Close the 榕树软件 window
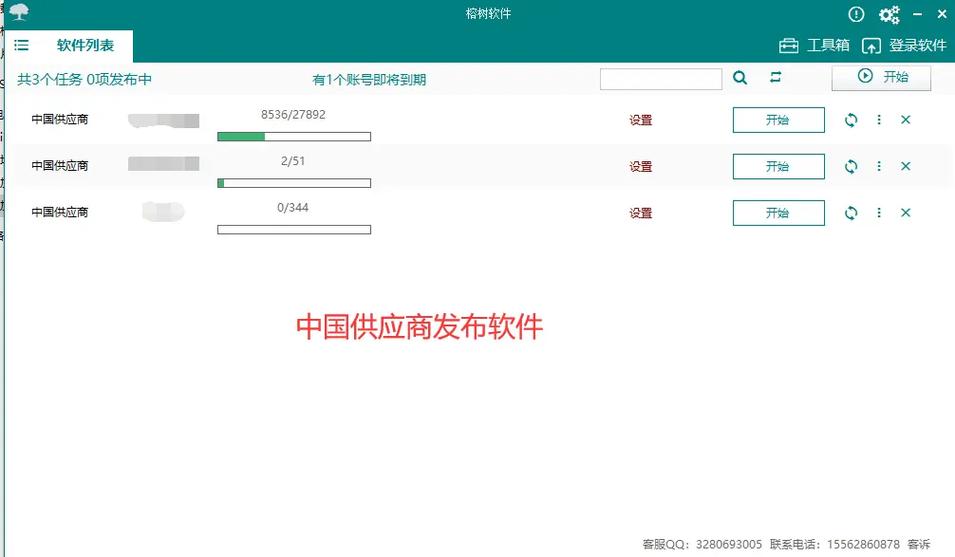 tap(942, 13)
